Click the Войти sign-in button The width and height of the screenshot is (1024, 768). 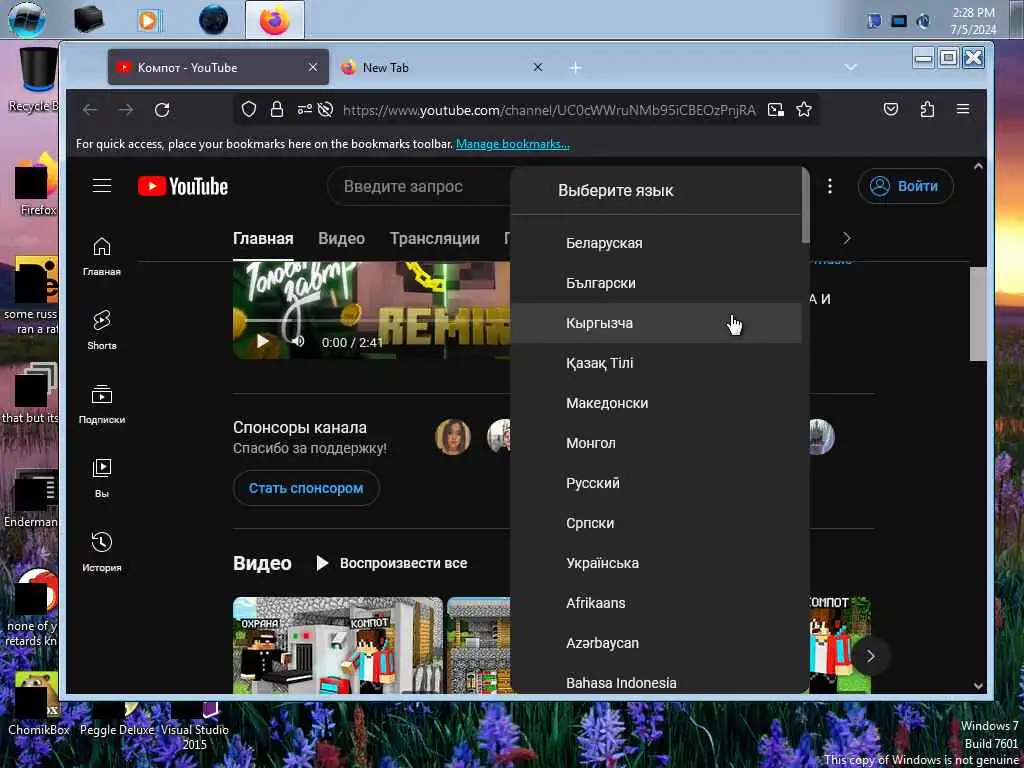(906, 186)
